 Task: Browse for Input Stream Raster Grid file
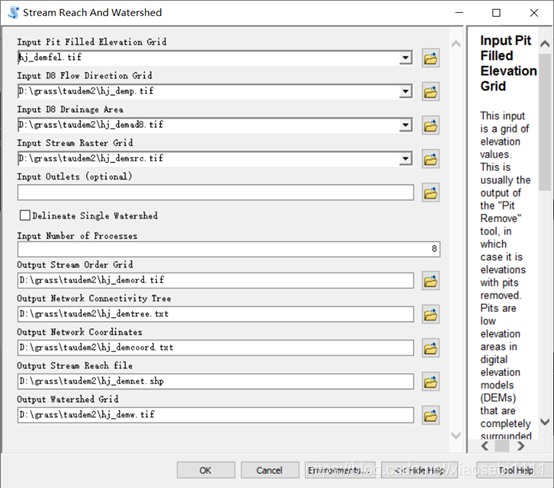coord(431,159)
